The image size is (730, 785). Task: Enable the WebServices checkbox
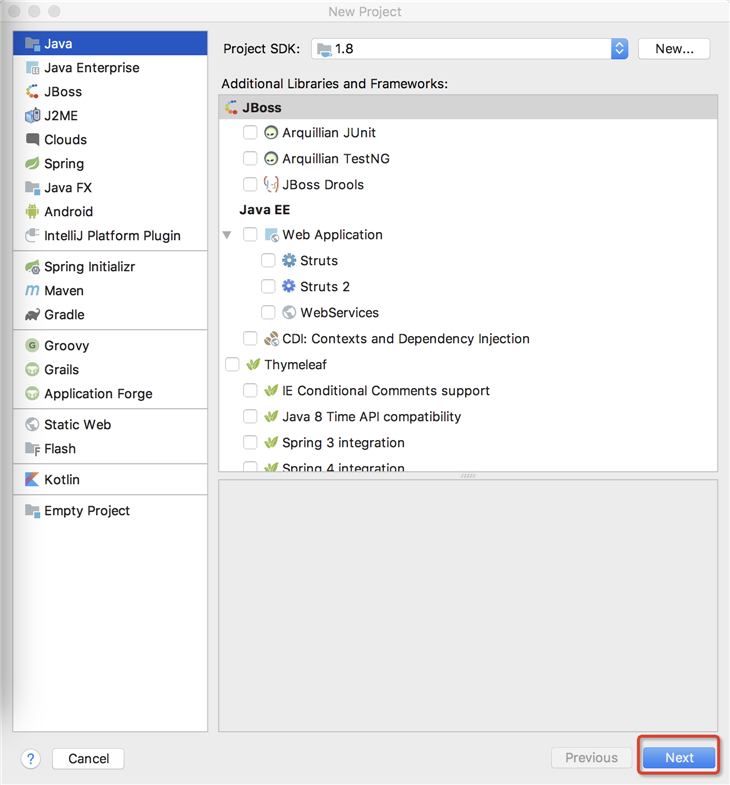[x=268, y=313]
